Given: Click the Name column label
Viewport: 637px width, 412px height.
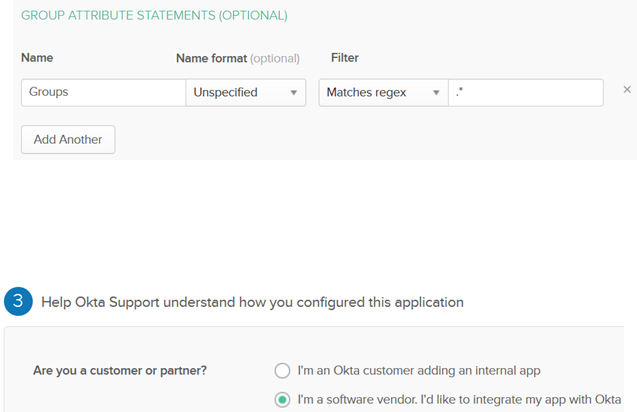Looking at the screenshot, I should click(x=37, y=58).
